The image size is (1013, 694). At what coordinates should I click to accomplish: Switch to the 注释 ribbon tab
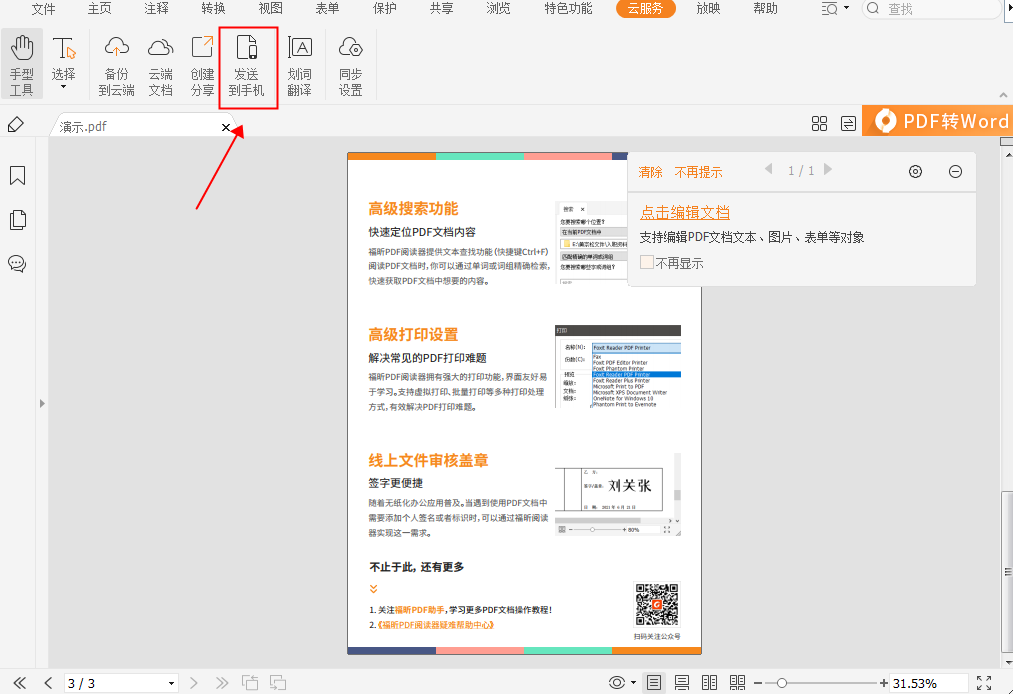[155, 10]
